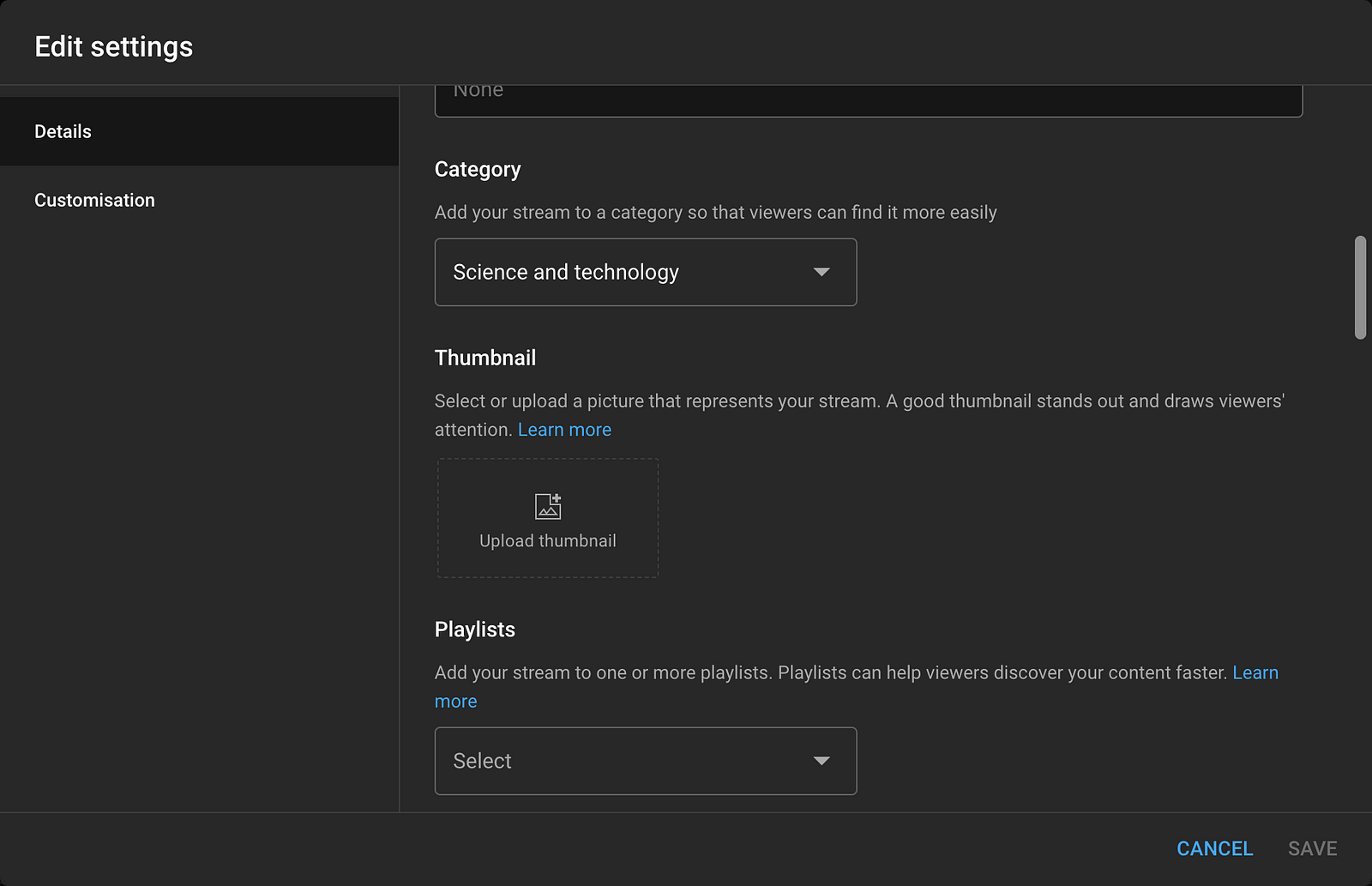Open Learn more link in Thumbnail description
Viewport: 1372px width, 886px height.
pyautogui.click(x=564, y=430)
